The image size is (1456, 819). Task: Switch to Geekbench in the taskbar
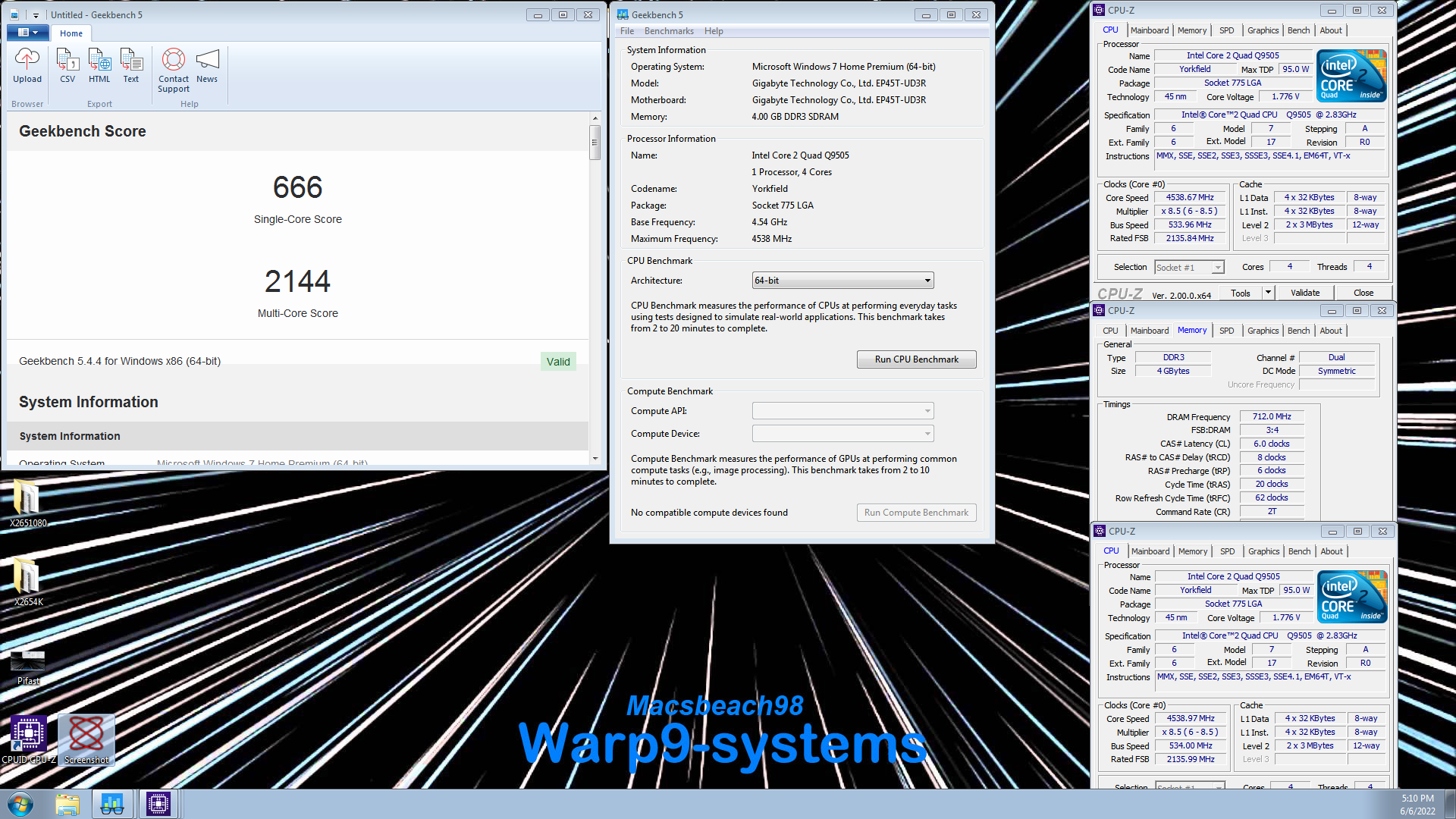(x=112, y=804)
